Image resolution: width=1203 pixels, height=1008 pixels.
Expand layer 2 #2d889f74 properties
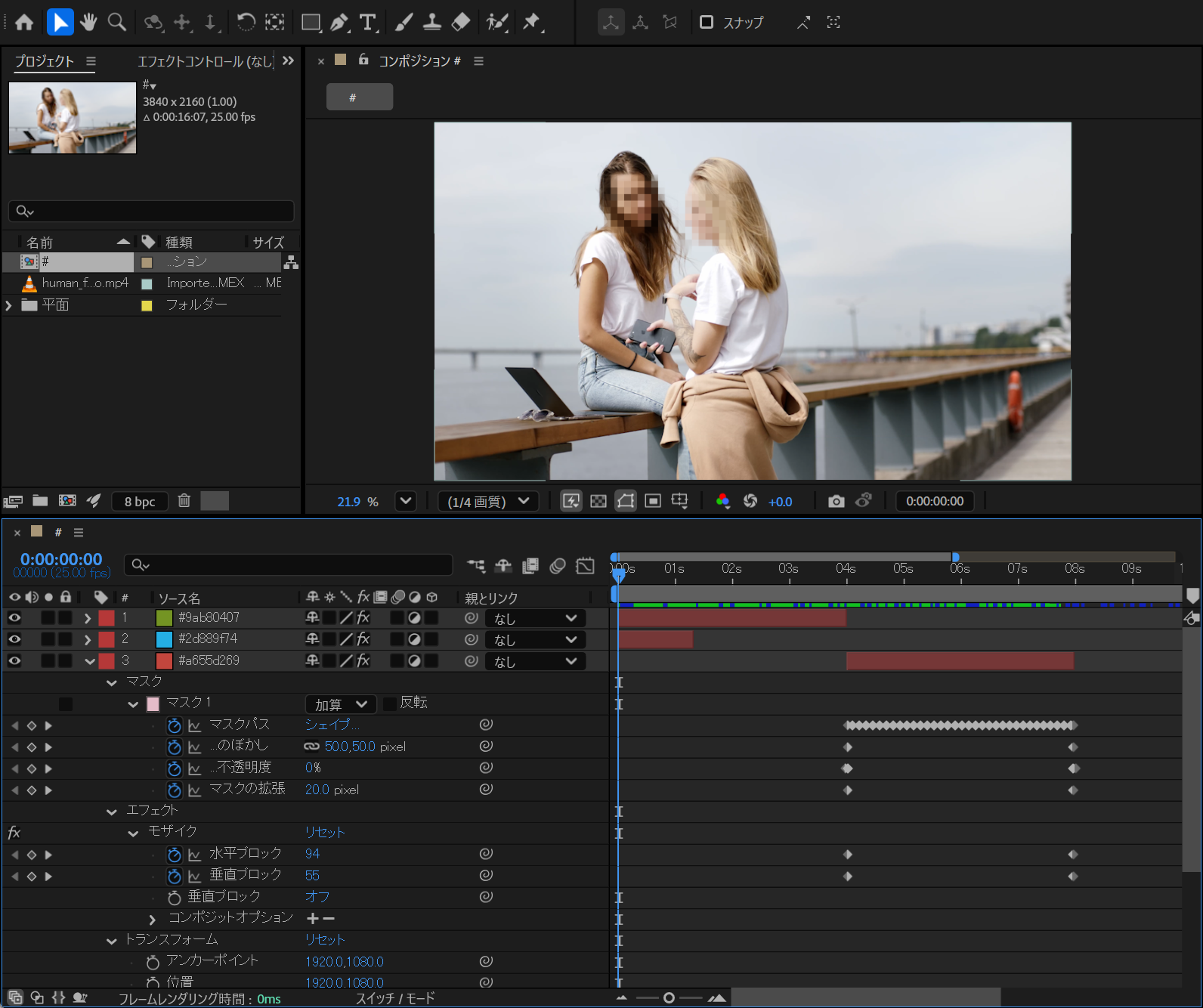pyautogui.click(x=88, y=640)
